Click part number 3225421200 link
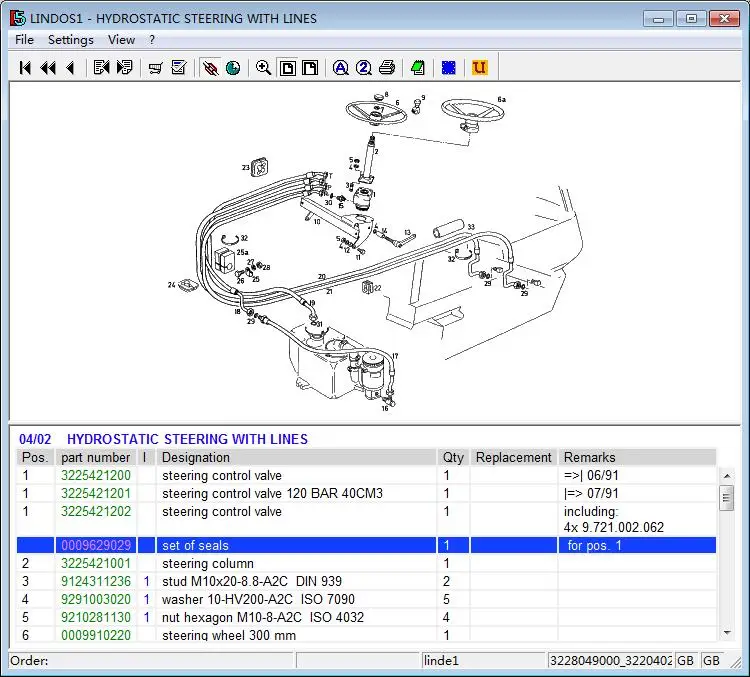This screenshot has height=677, width=750. pos(95,476)
